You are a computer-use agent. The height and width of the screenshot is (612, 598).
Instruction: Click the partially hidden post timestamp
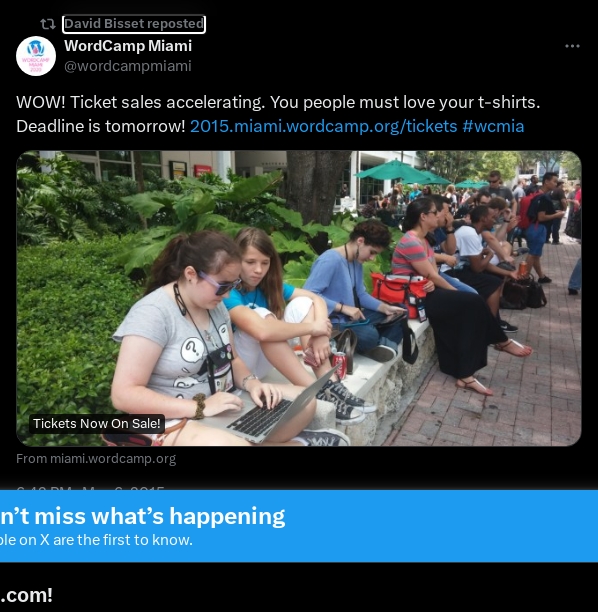point(90,488)
